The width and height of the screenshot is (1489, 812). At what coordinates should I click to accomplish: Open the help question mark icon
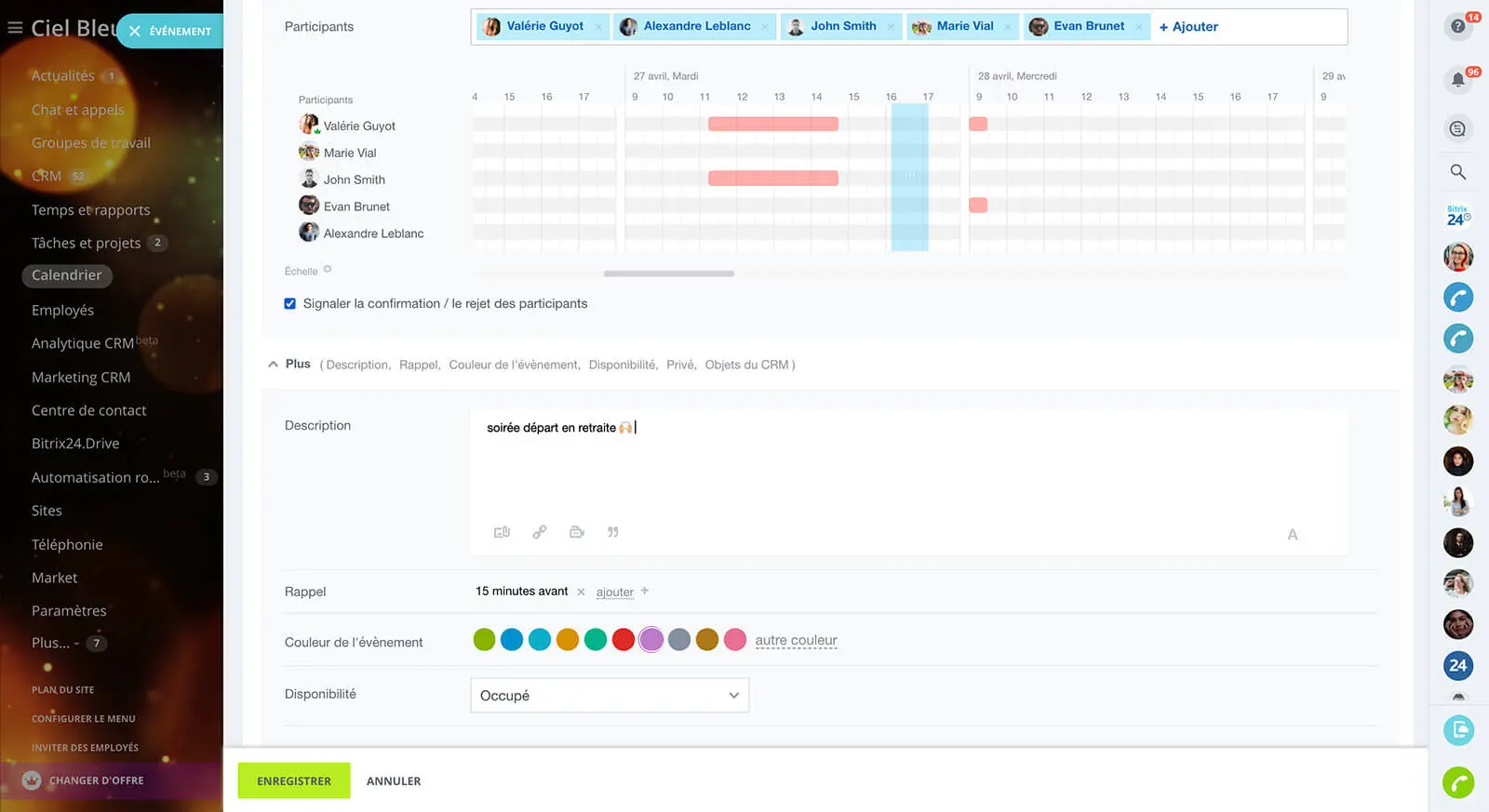click(x=1457, y=26)
